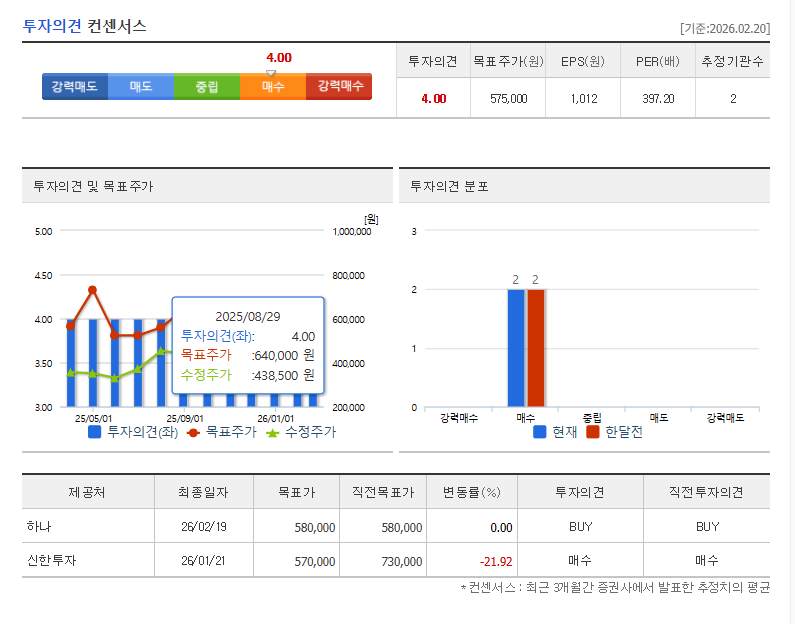Select the orange 매수 rating segment

point(273,86)
